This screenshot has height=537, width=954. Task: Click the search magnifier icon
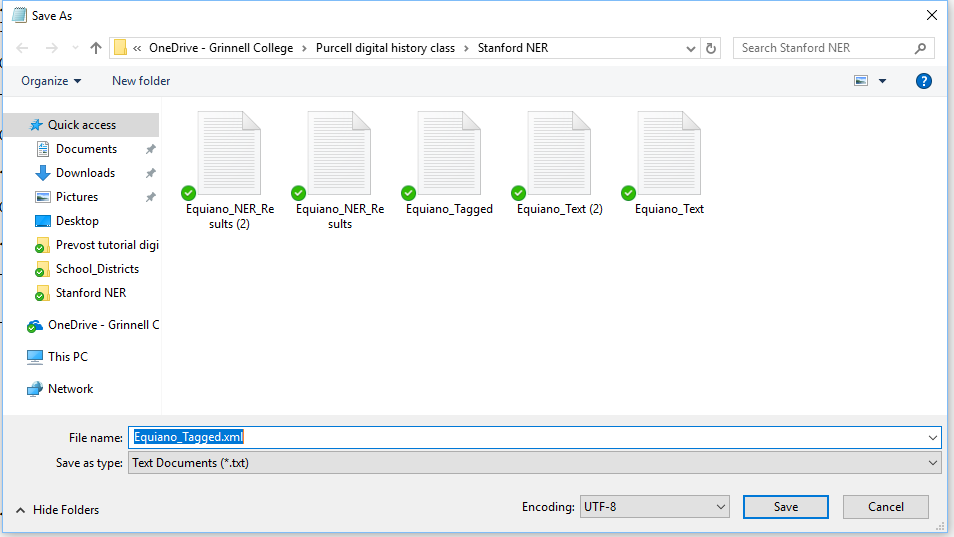pyautogui.click(x=920, y=48)
